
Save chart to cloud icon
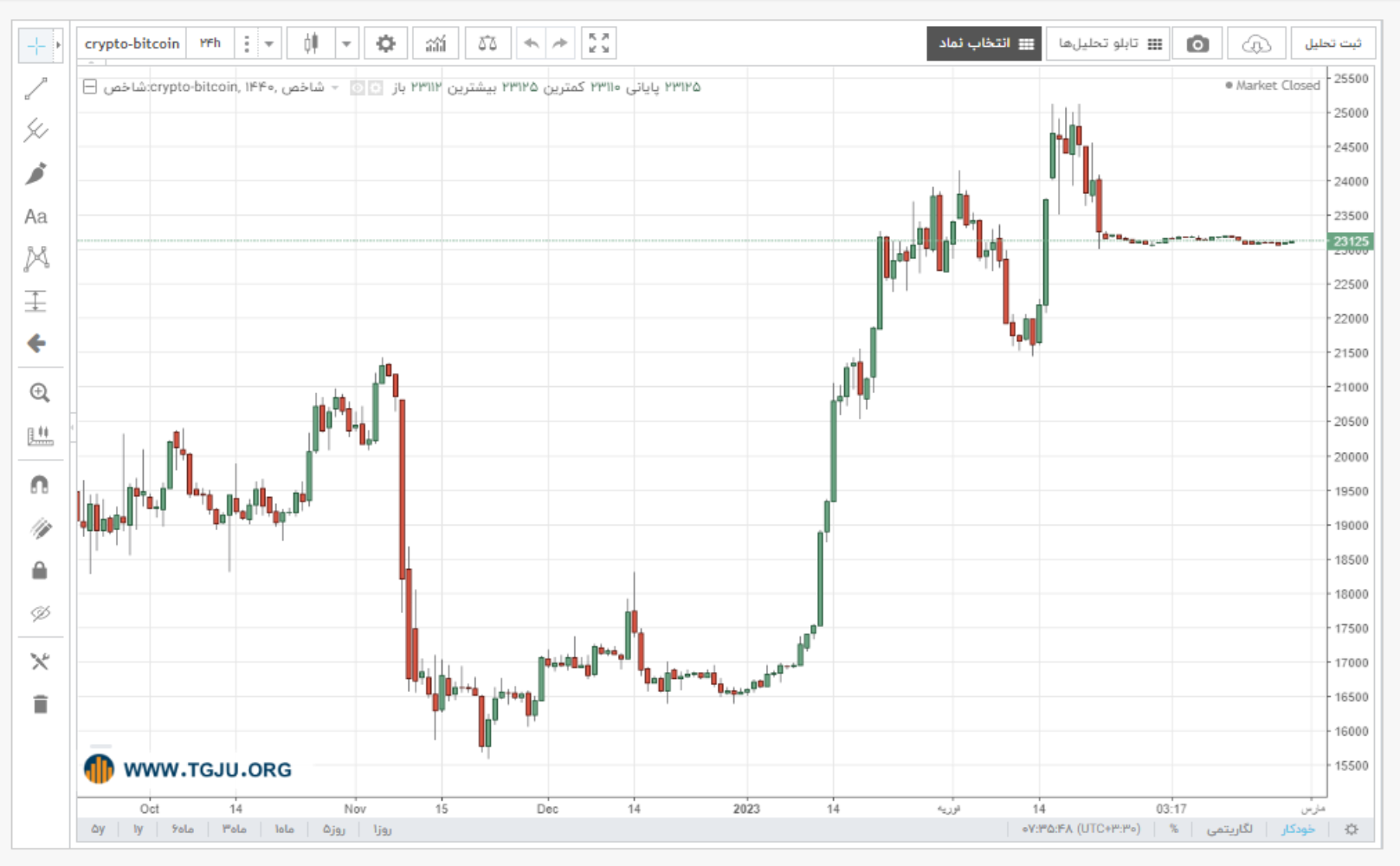pyautogui.click(x=1256, y=44)
